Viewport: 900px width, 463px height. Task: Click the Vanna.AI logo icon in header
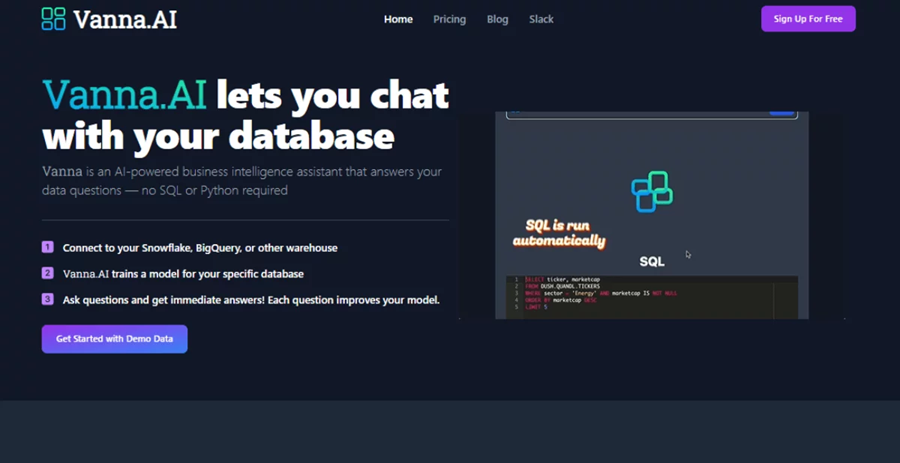coord(54,18)
